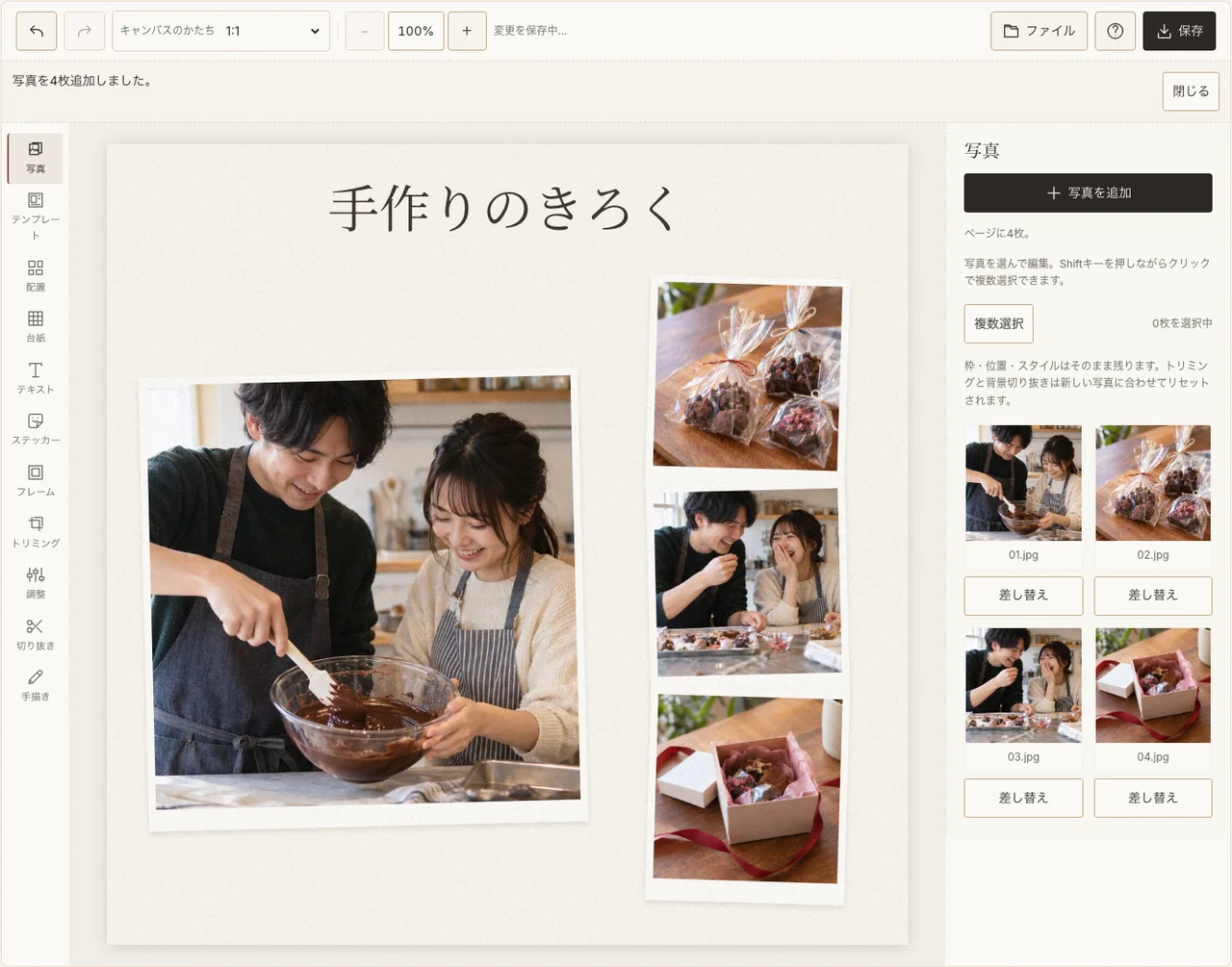Click the redo arrow button
This screenshot has height=967, width=1232.
(85, 31)
